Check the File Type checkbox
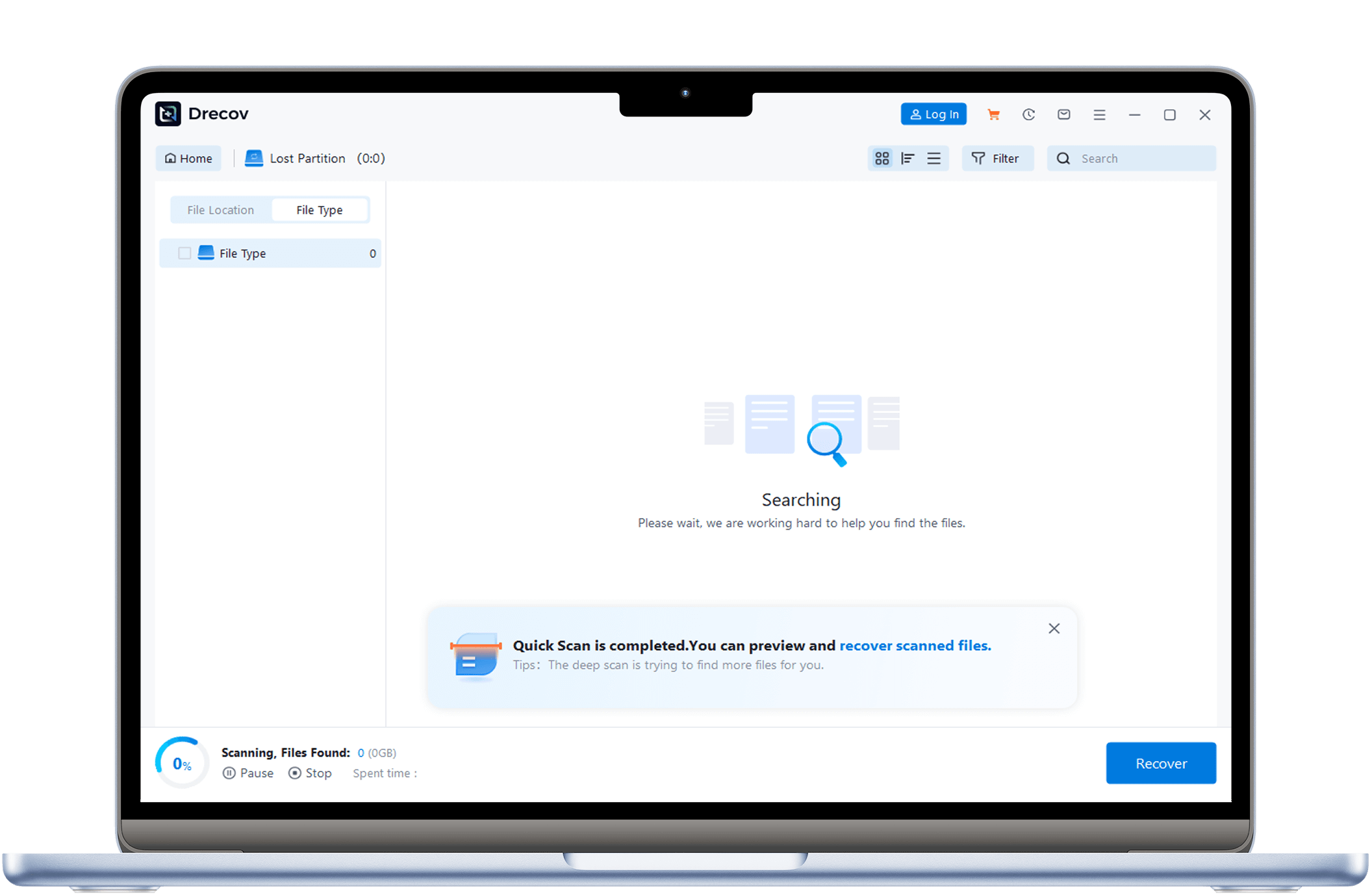This screenshot has width=1372, height=895. (184, 253)
